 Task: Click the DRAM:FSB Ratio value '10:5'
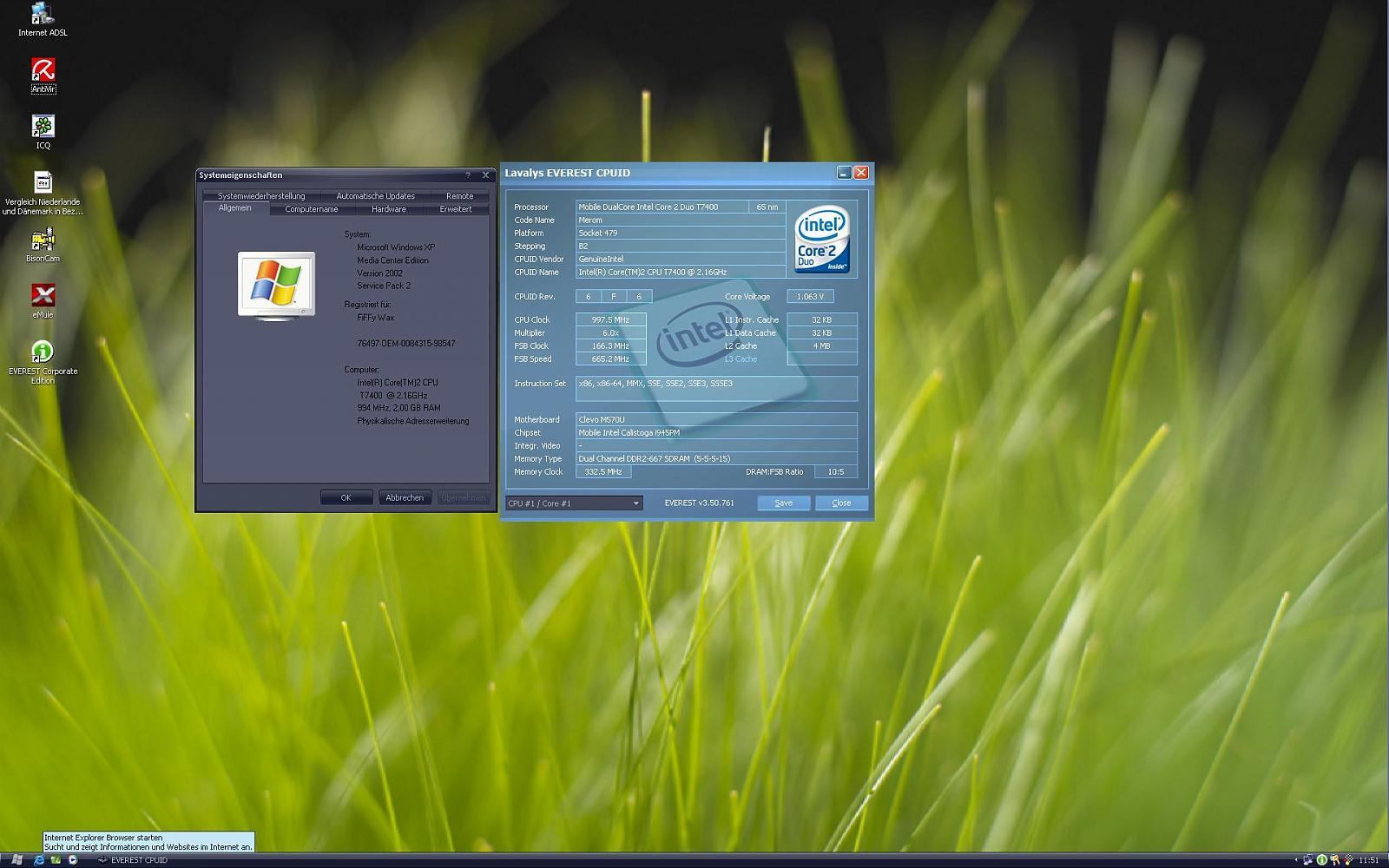(x=836, y=471)
